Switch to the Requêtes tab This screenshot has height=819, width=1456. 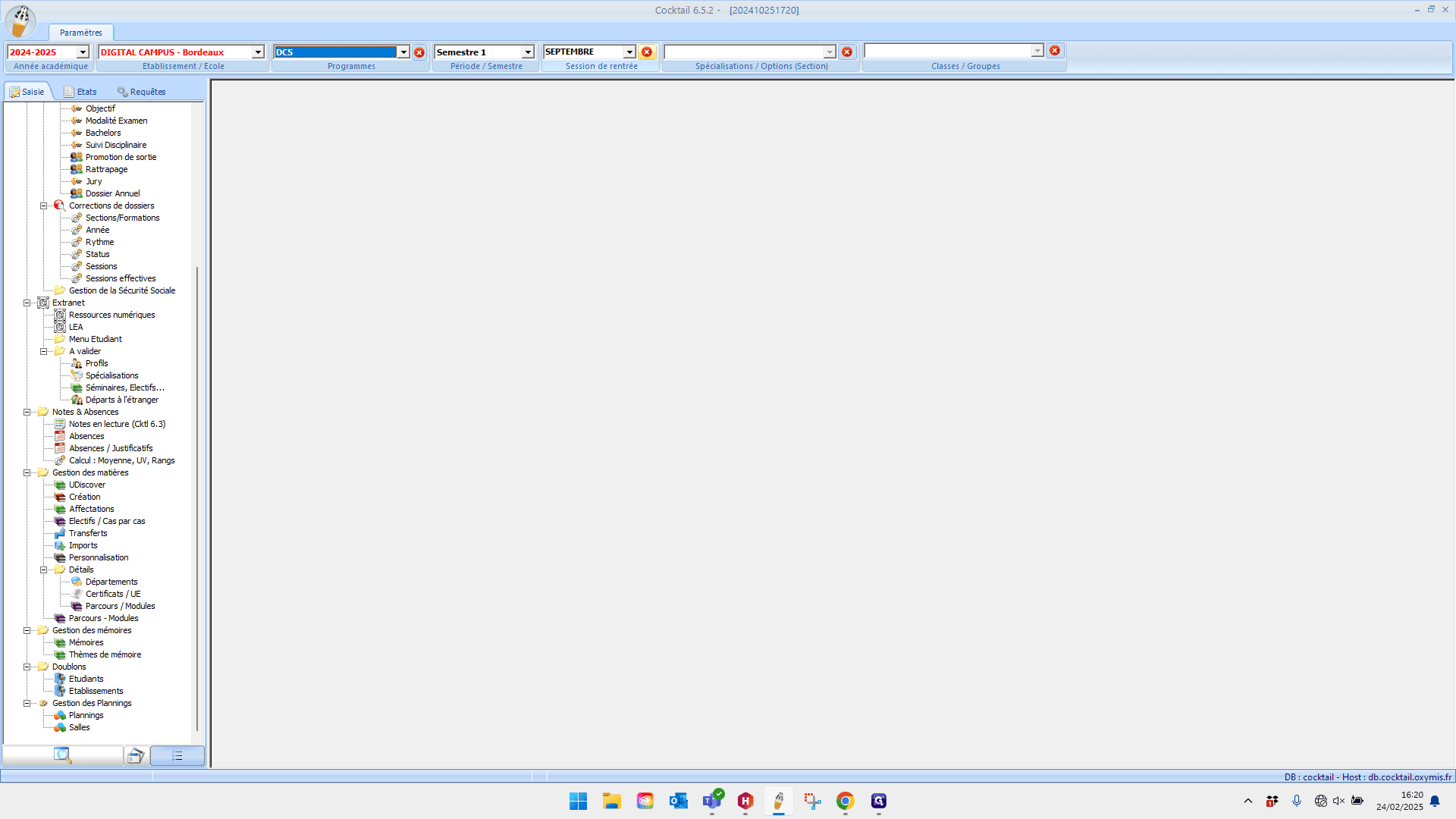pos(141,92)
